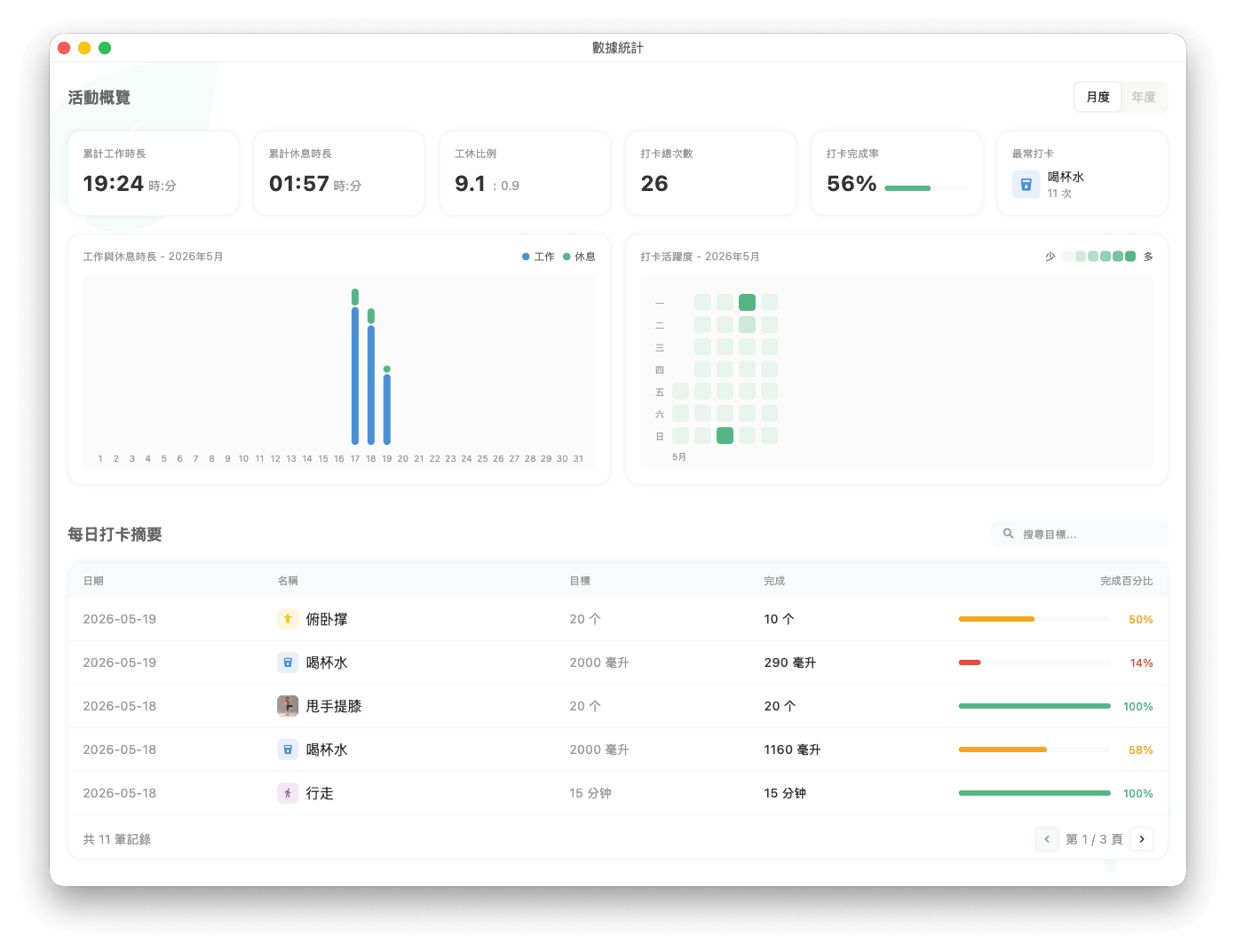
Task: Click the 行走 100% progress bar
Action: coord(1034,793)
